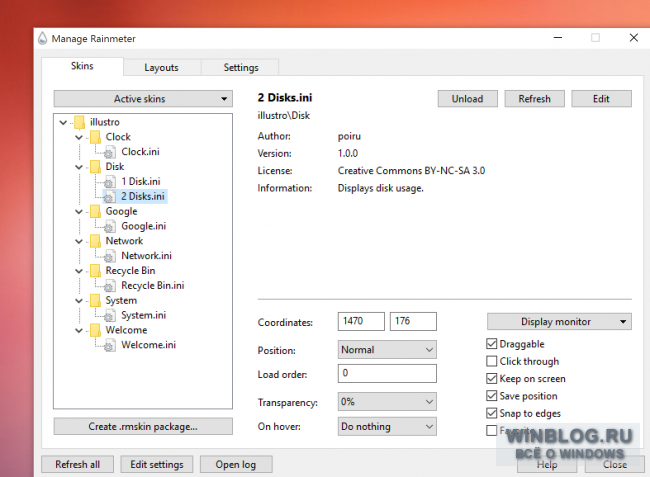Collapse the Disk folder chevron
Image resolution: width=650 pixels, height=477 pixels.
click(79, 167)
